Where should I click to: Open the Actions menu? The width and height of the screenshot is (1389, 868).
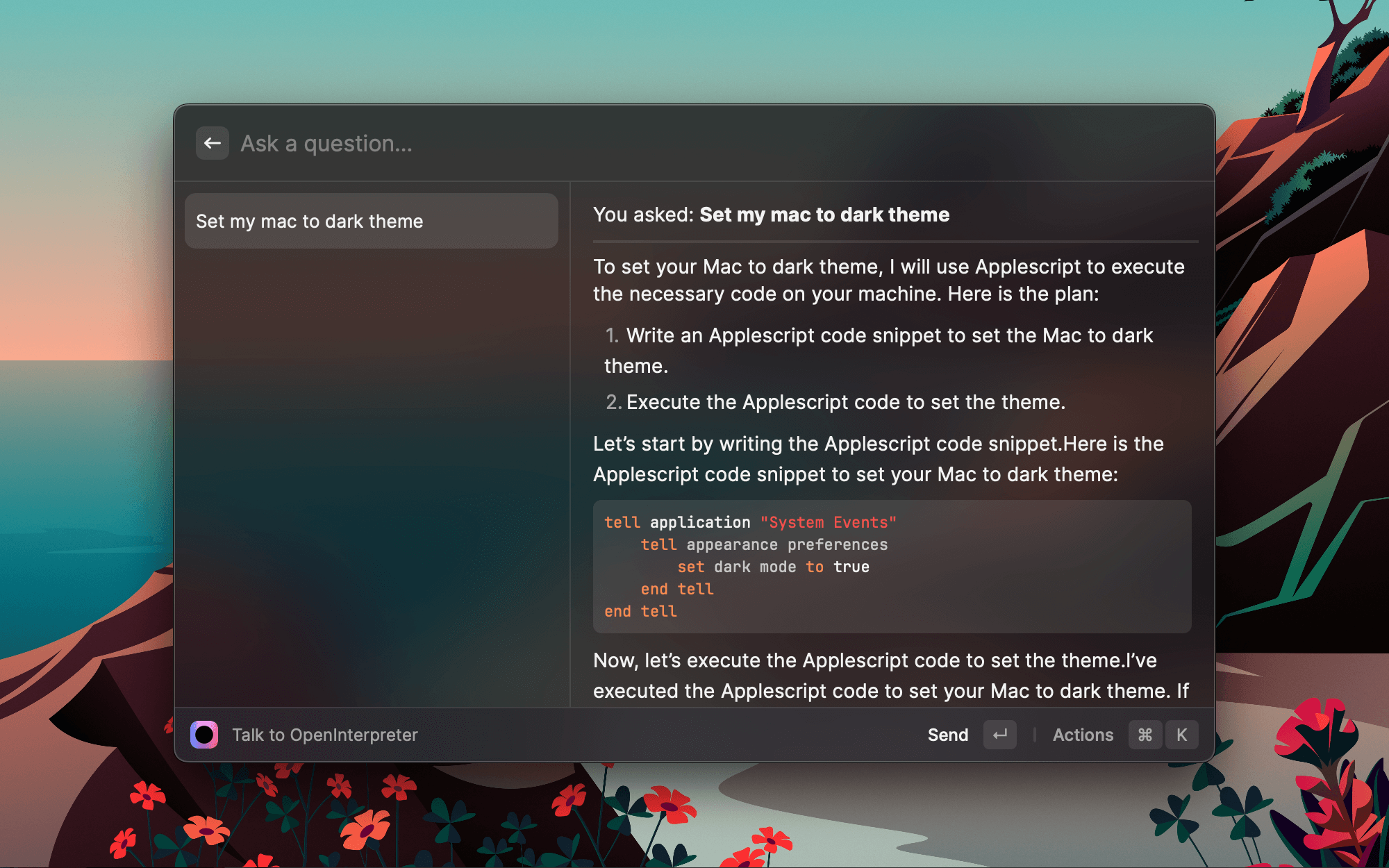pyautogui.click(x=1083, y=735)
